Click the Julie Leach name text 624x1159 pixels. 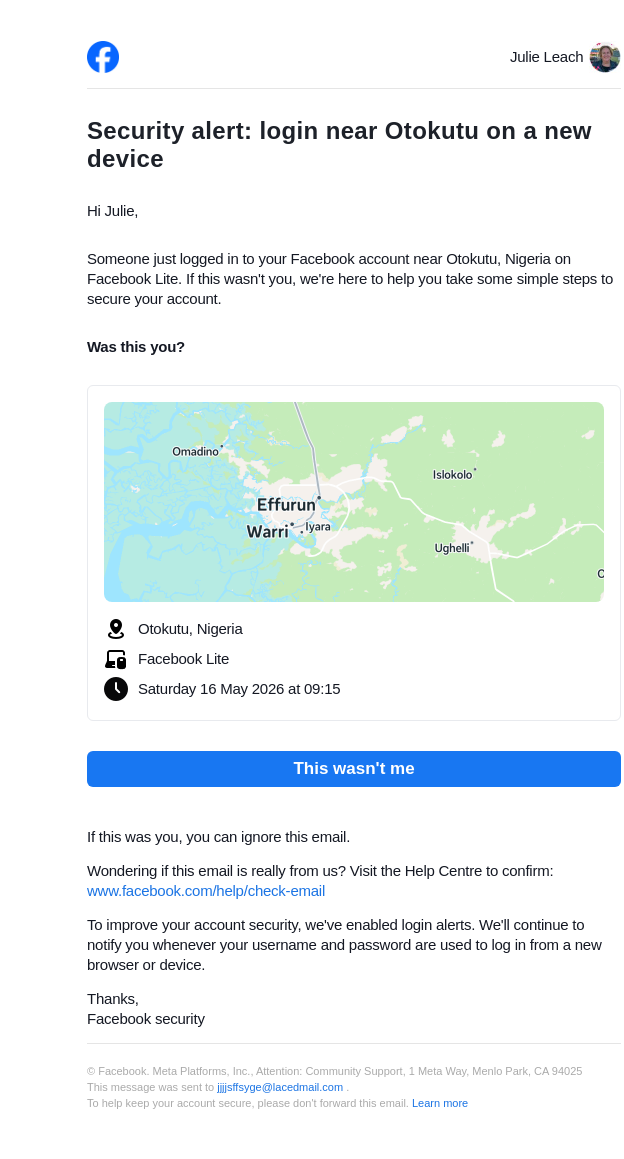click(546, 57)
